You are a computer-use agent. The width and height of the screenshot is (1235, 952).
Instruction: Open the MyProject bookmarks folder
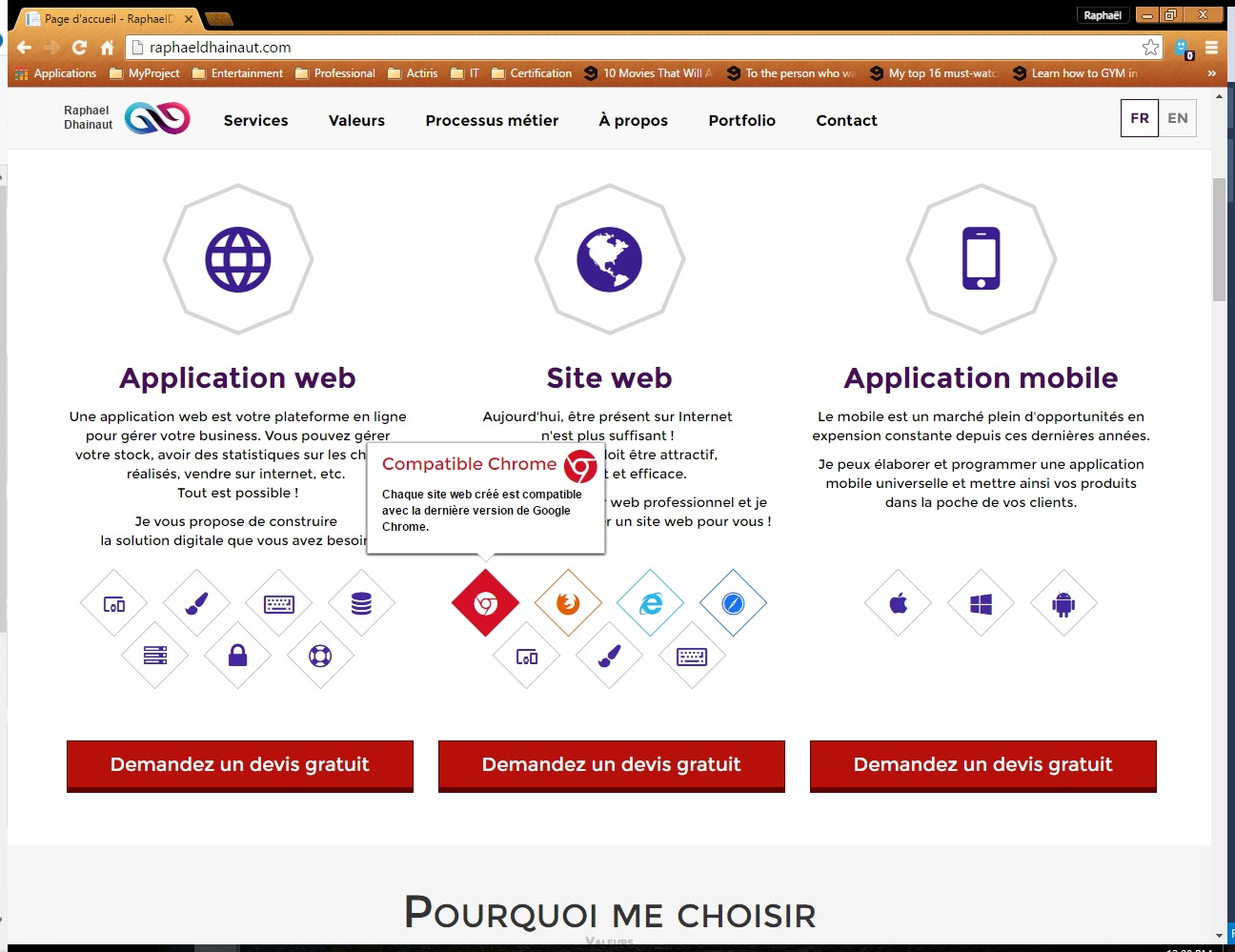click(145, 73)
